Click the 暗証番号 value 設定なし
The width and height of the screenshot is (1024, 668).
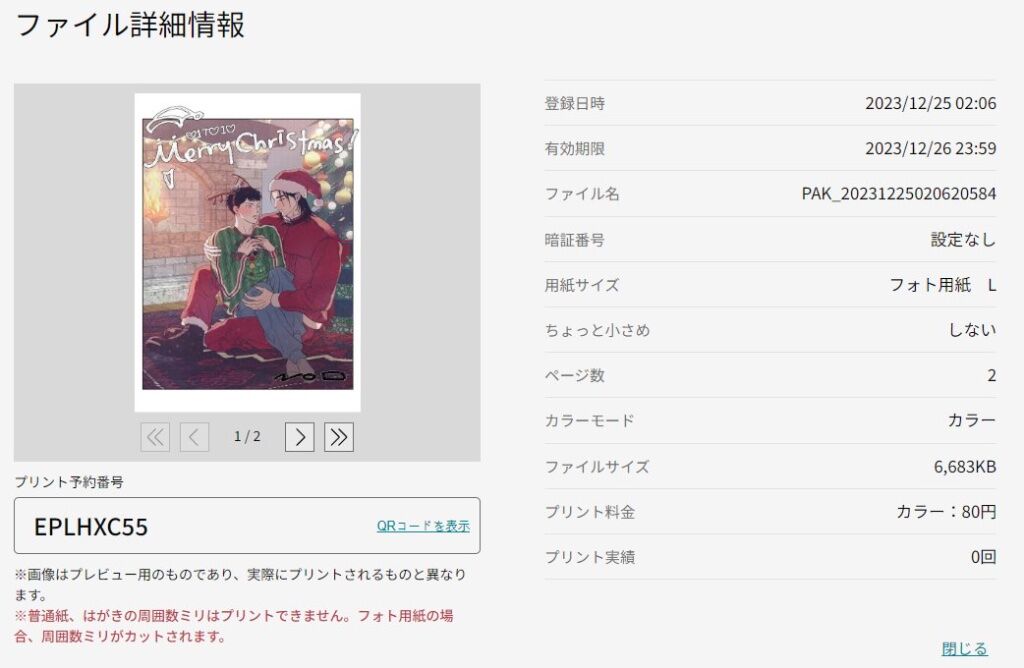(x=963, y=240)
